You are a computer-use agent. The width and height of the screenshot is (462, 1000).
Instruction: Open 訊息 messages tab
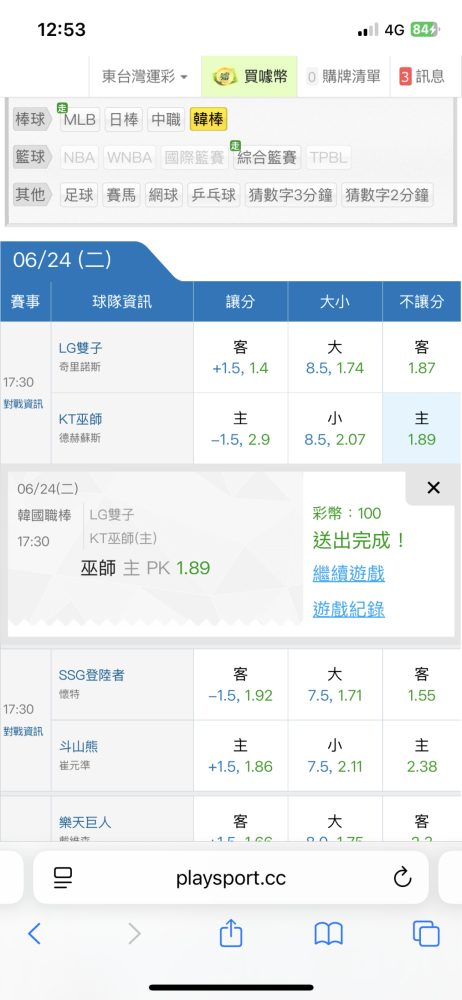point(423,77)
